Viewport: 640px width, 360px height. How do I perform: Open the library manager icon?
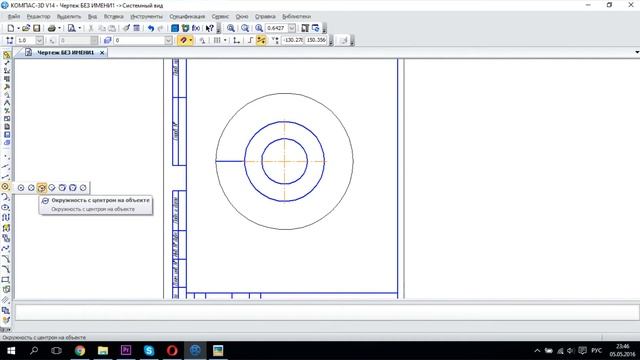pos(175,28)
